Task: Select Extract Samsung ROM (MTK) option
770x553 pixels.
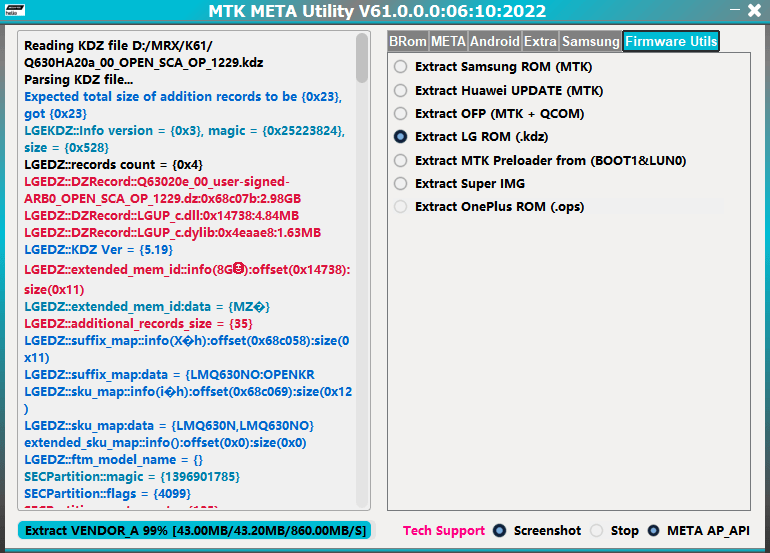Action: (x=494, y=66)
